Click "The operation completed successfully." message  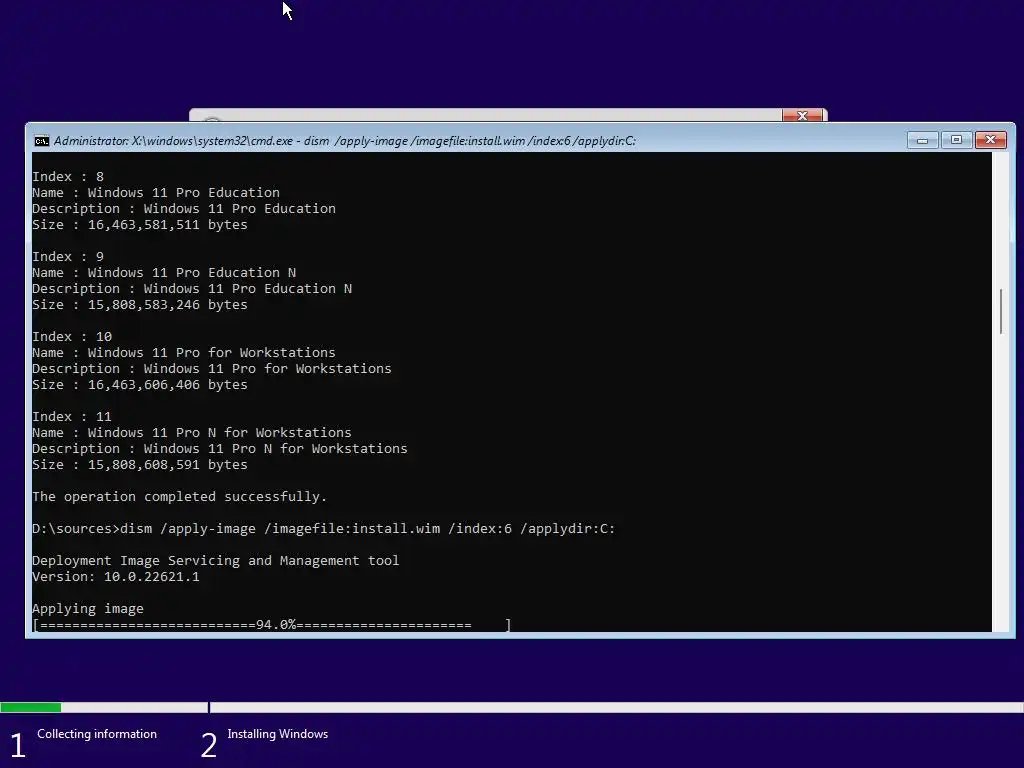[180, 497]
